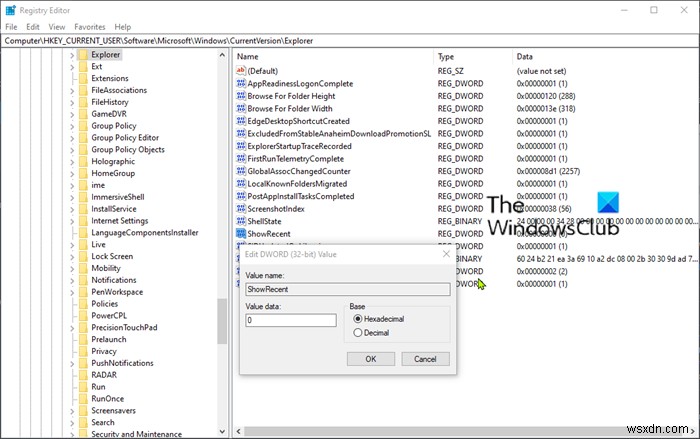Viewport: 700px width, 439px height.
Task: Open the File menu
Action: 11,27
